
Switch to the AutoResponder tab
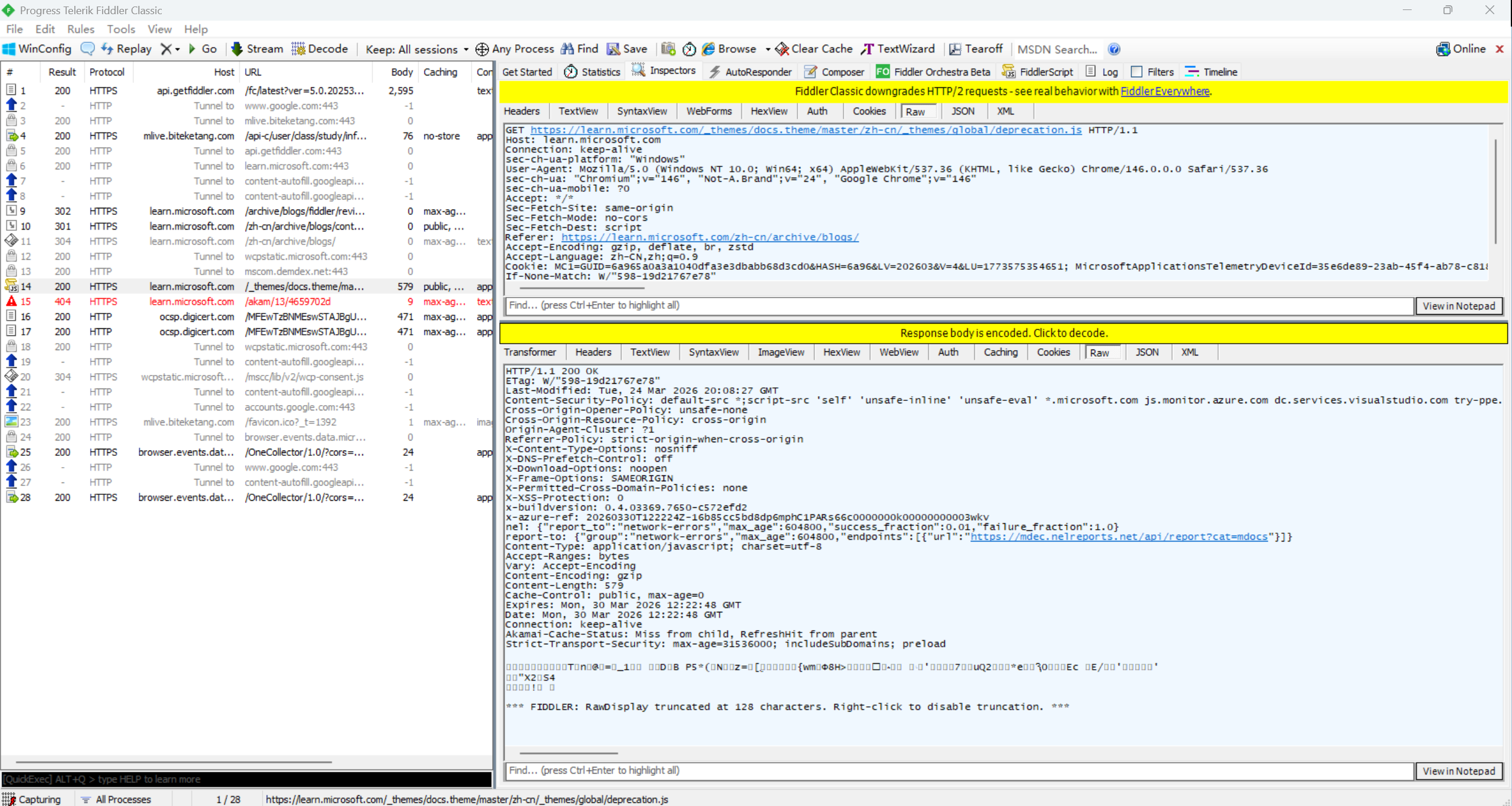pyautogui.click(x=750, y=72)
